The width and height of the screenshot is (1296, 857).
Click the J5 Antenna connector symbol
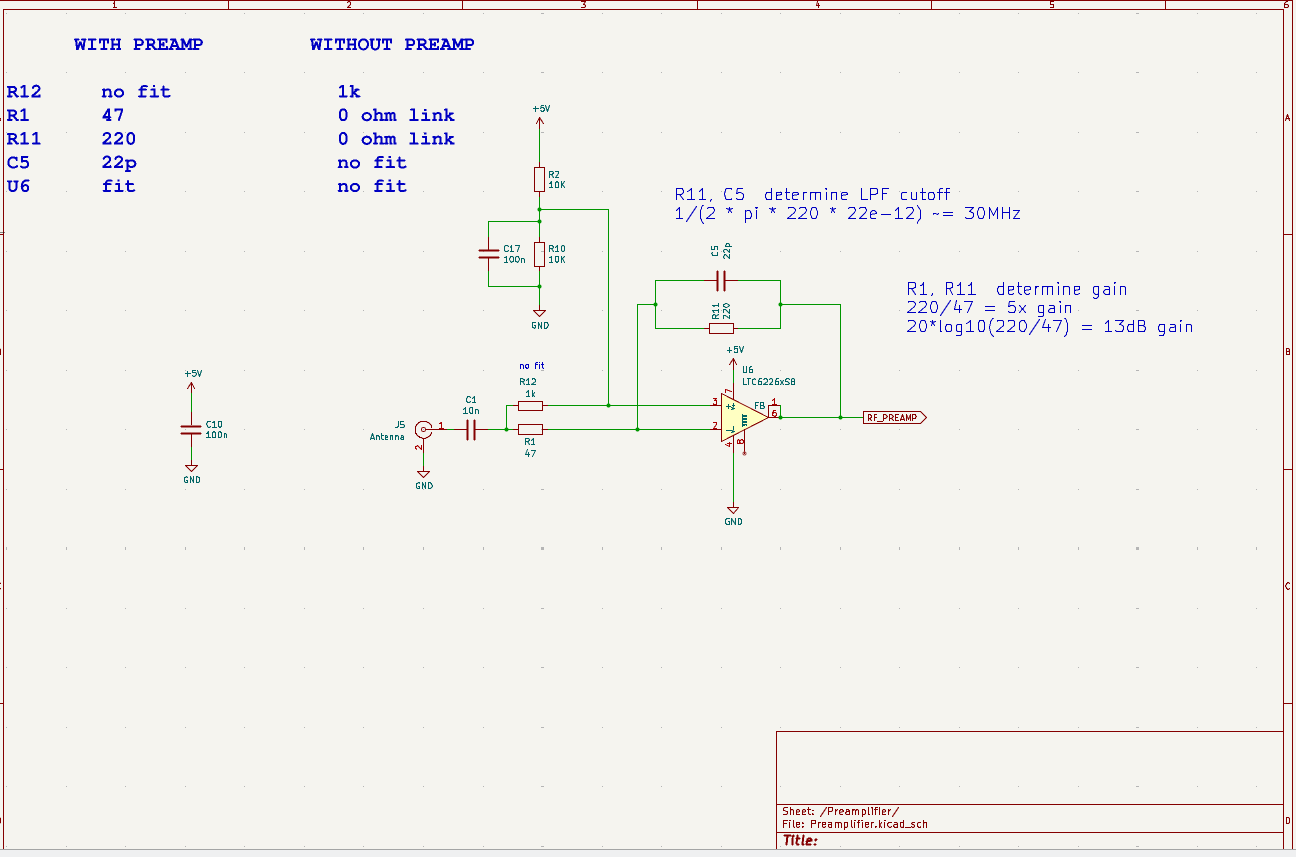click(x=424, y=429)
